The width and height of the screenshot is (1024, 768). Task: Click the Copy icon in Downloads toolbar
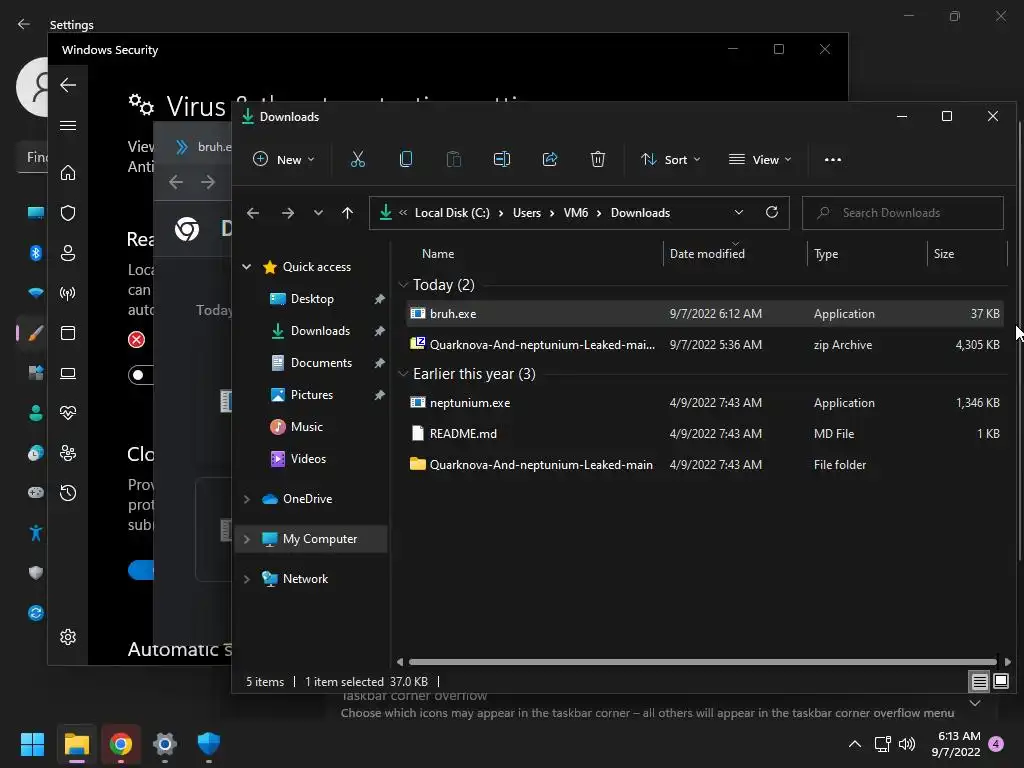[x=406, y=159]
